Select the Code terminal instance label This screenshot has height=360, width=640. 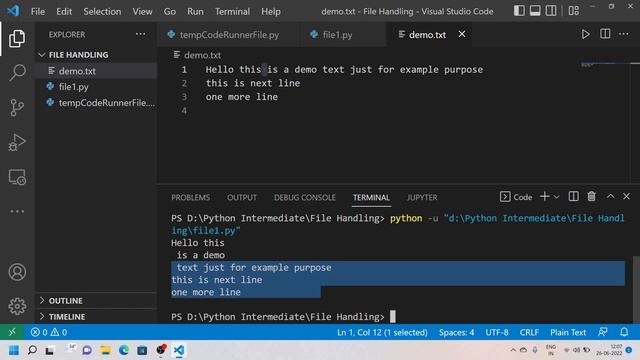click(516, 197)
